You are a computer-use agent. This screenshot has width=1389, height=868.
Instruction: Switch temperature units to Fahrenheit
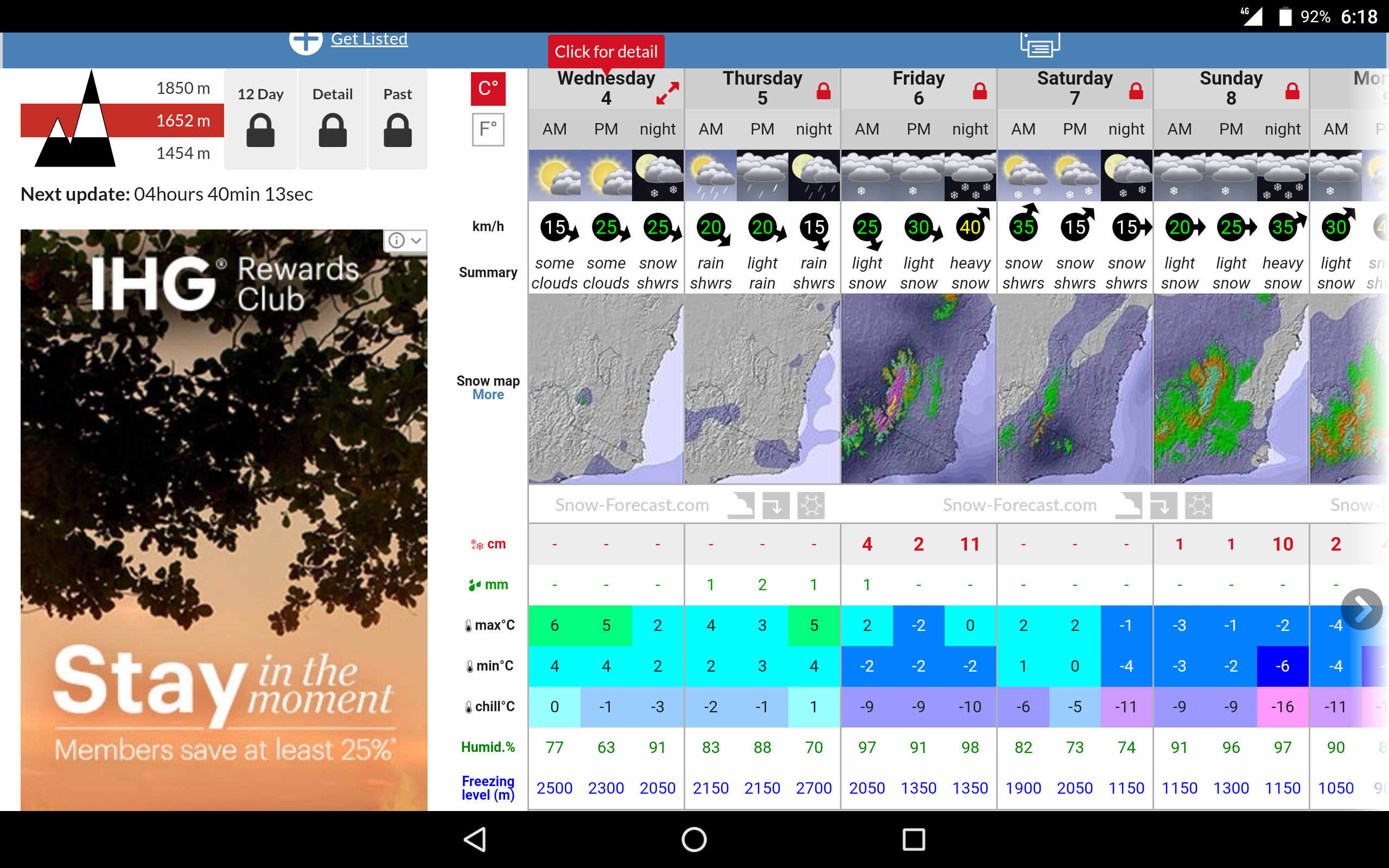click(x=488, y=129)
